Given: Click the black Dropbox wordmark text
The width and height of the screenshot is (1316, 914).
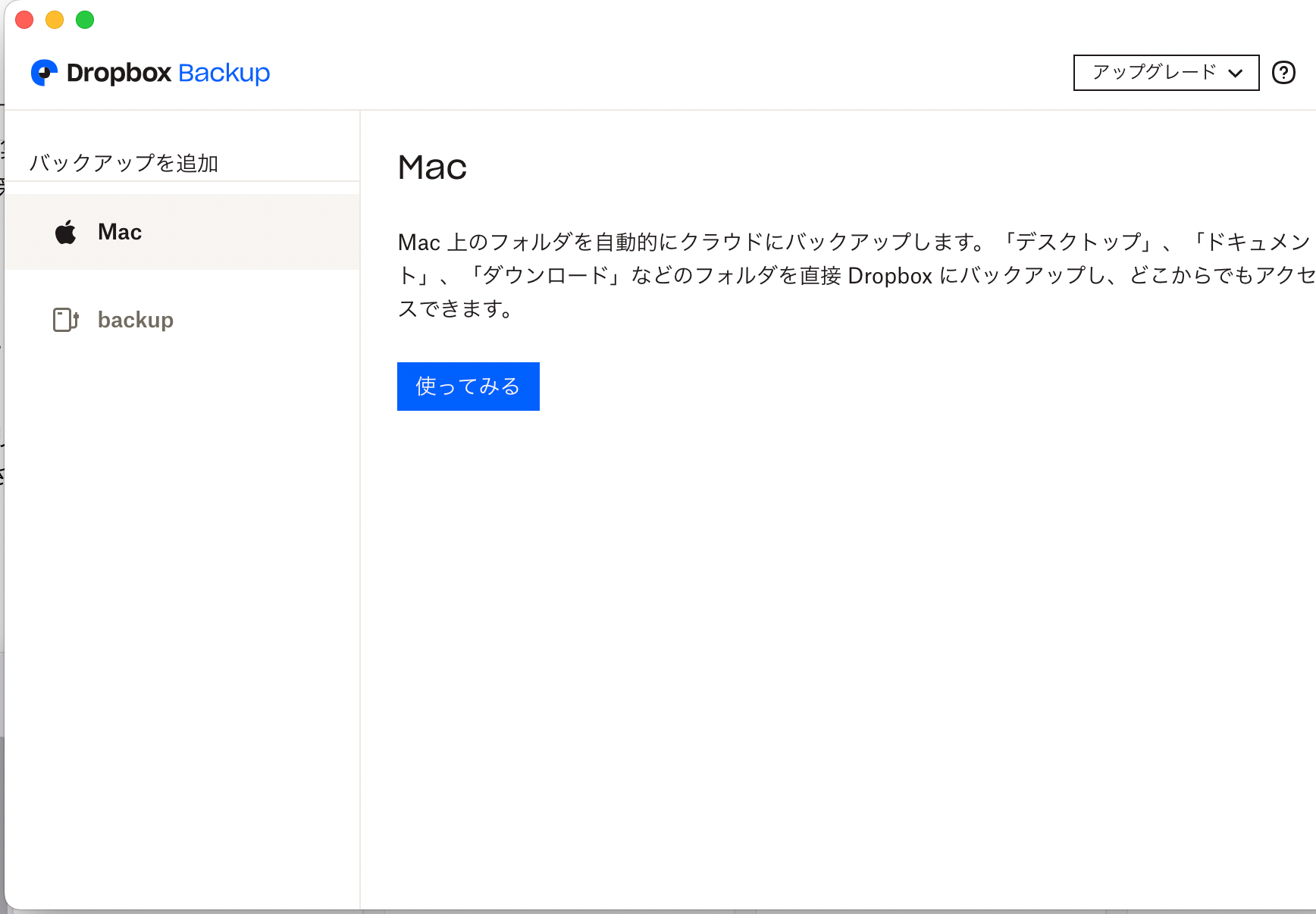Looking at the screenshot, I should click(x=119, y=73).
